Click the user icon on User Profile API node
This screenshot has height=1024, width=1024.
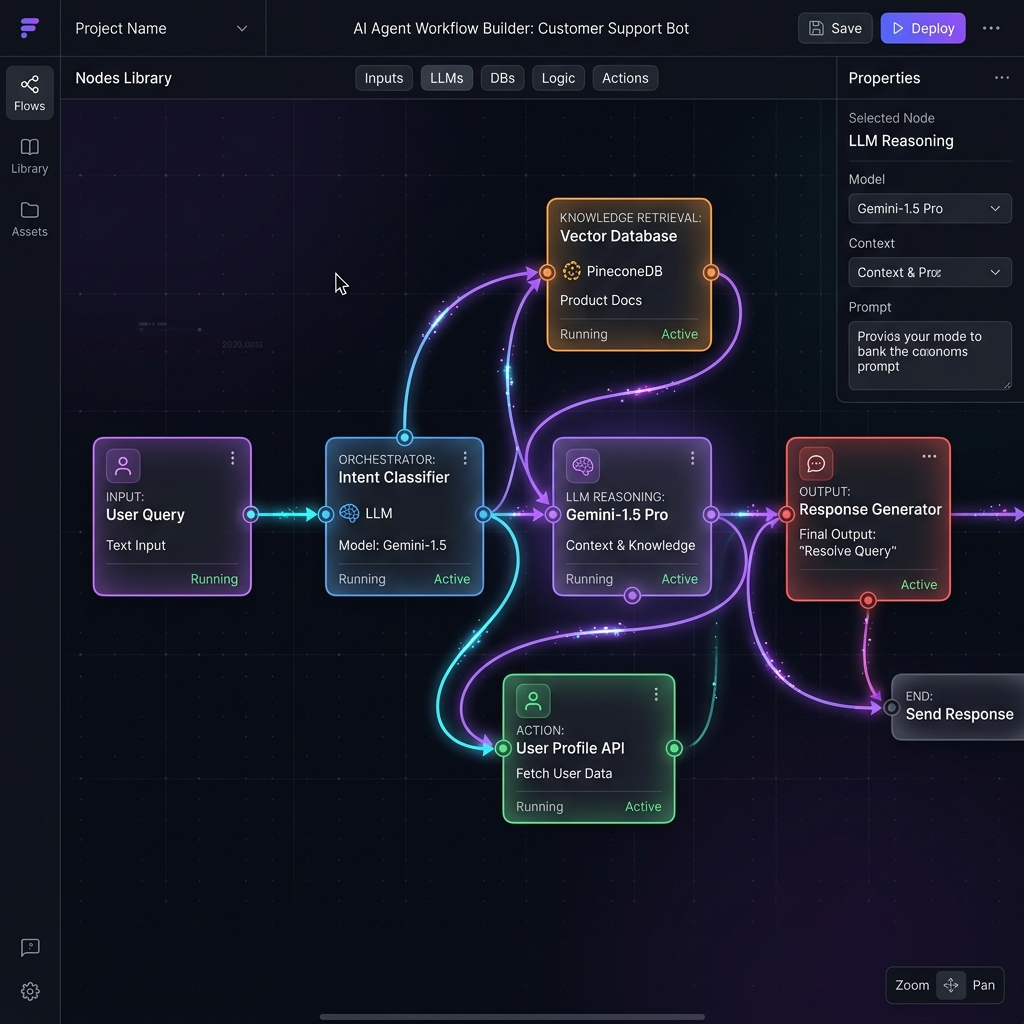click(x=533, y=701)
